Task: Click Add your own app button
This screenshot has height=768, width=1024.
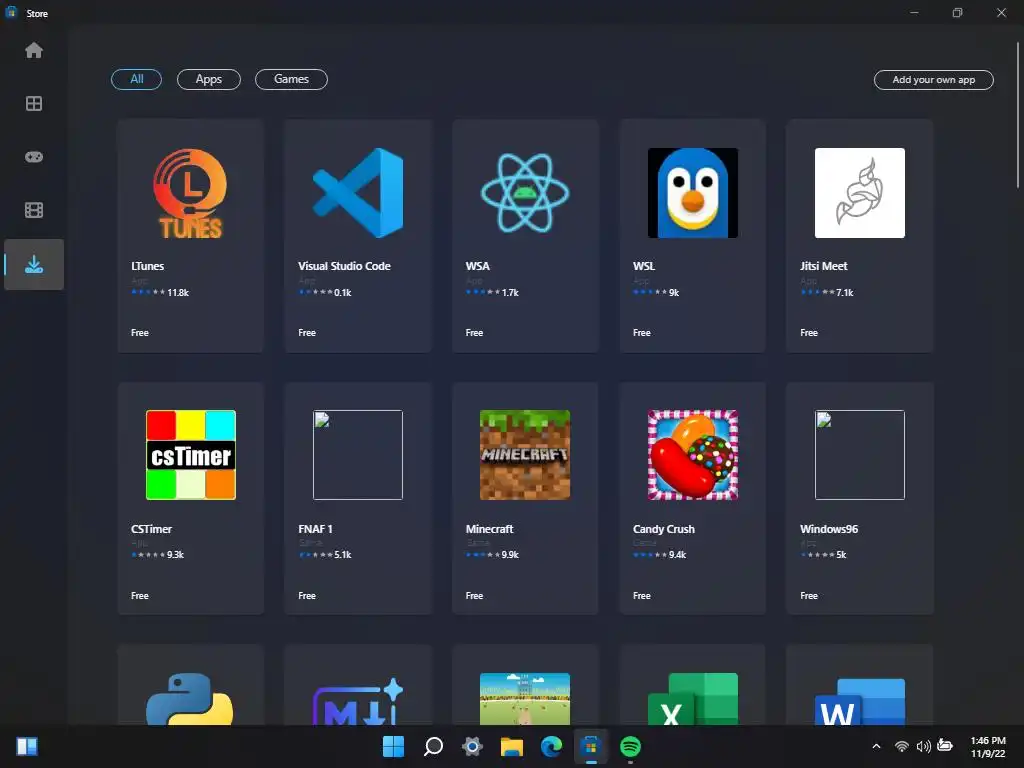Action: pyautogui.click(x=933, y=80)
